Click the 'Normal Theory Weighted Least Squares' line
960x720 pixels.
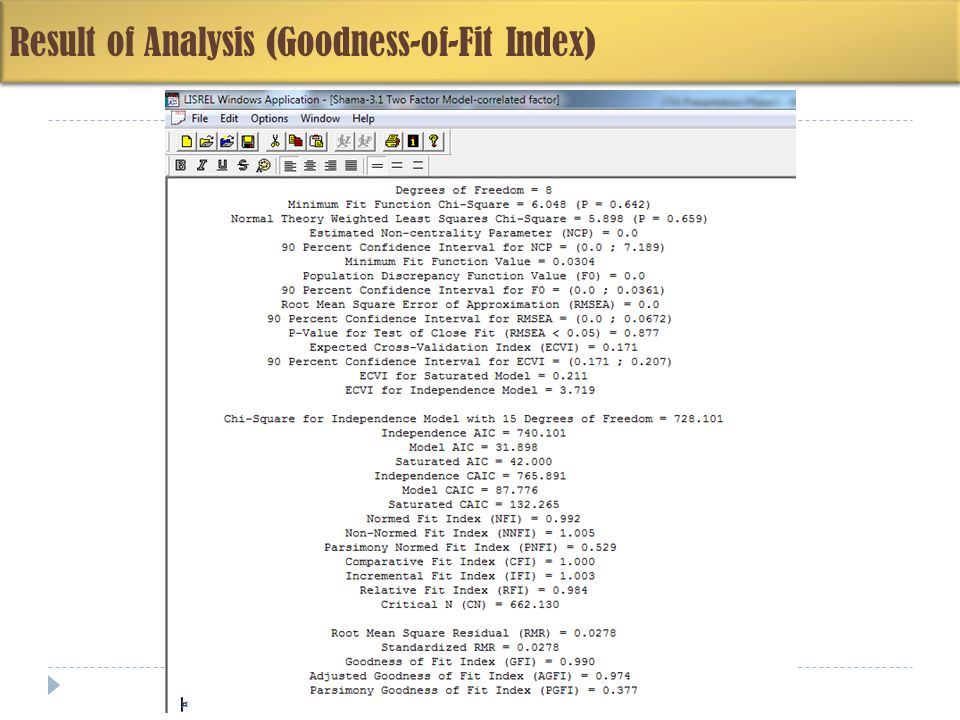click(469, 219)
